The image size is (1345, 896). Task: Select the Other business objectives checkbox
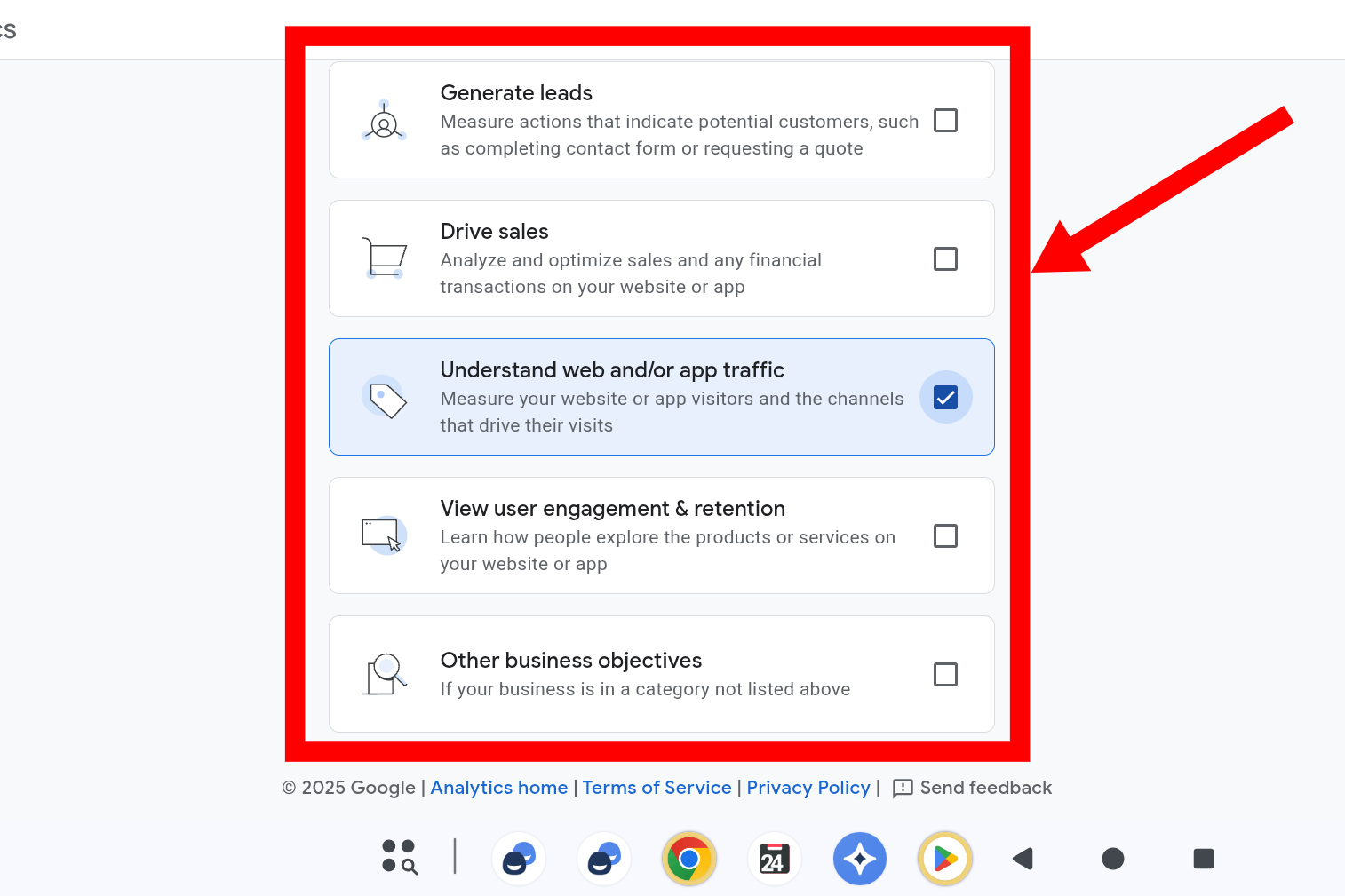[945, 675]
